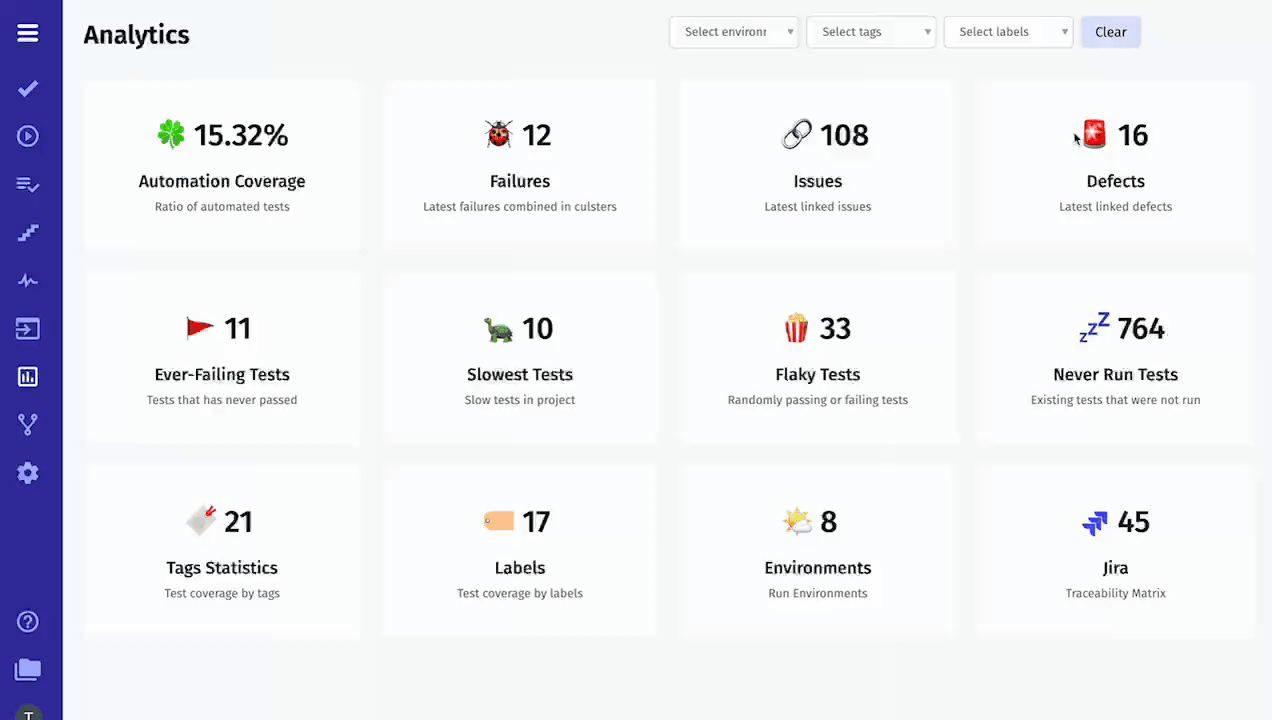Open the Defects siren card

click(1115, 165)
